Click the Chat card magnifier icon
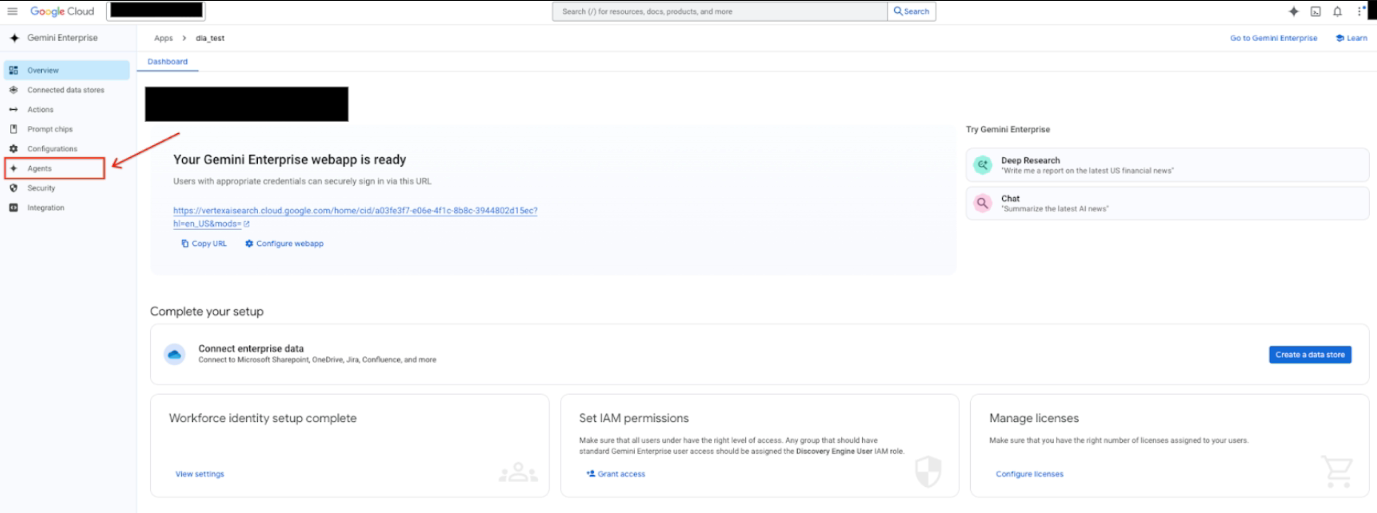Image resolution: width=1377 pixels, height=513 pixels. 983,203
